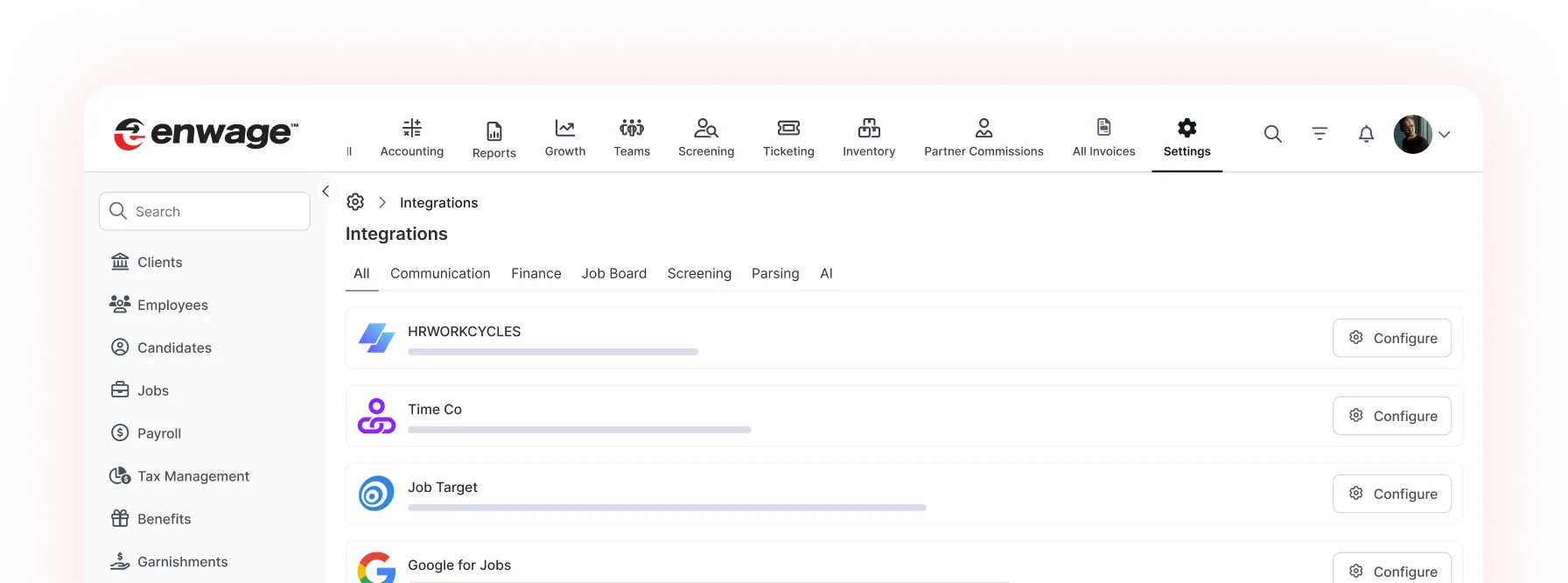
Task: Configure the Job Target integration
Action: pos(1391,494)
